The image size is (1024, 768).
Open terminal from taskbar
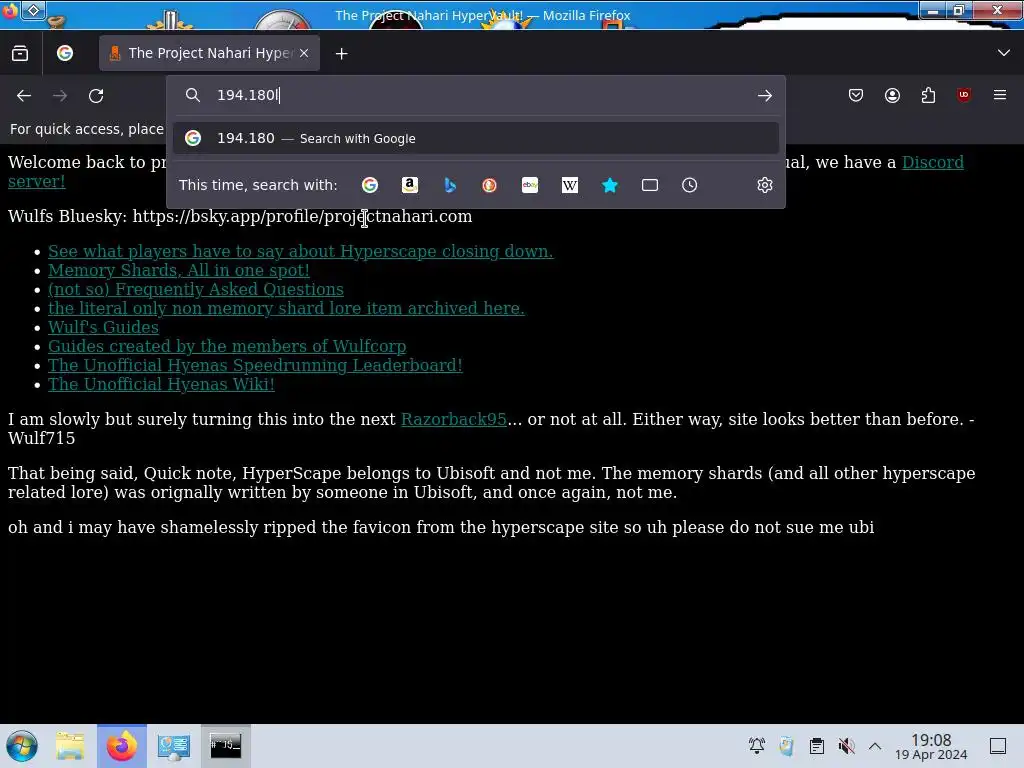[225, 746]
